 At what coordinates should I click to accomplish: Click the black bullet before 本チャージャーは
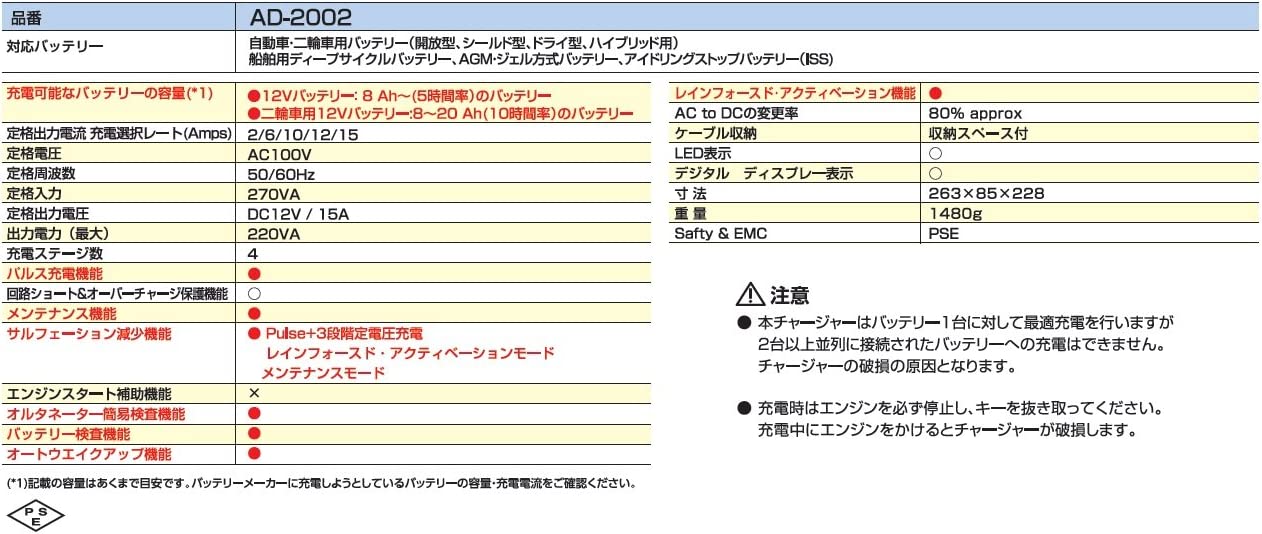click(743, 324)
